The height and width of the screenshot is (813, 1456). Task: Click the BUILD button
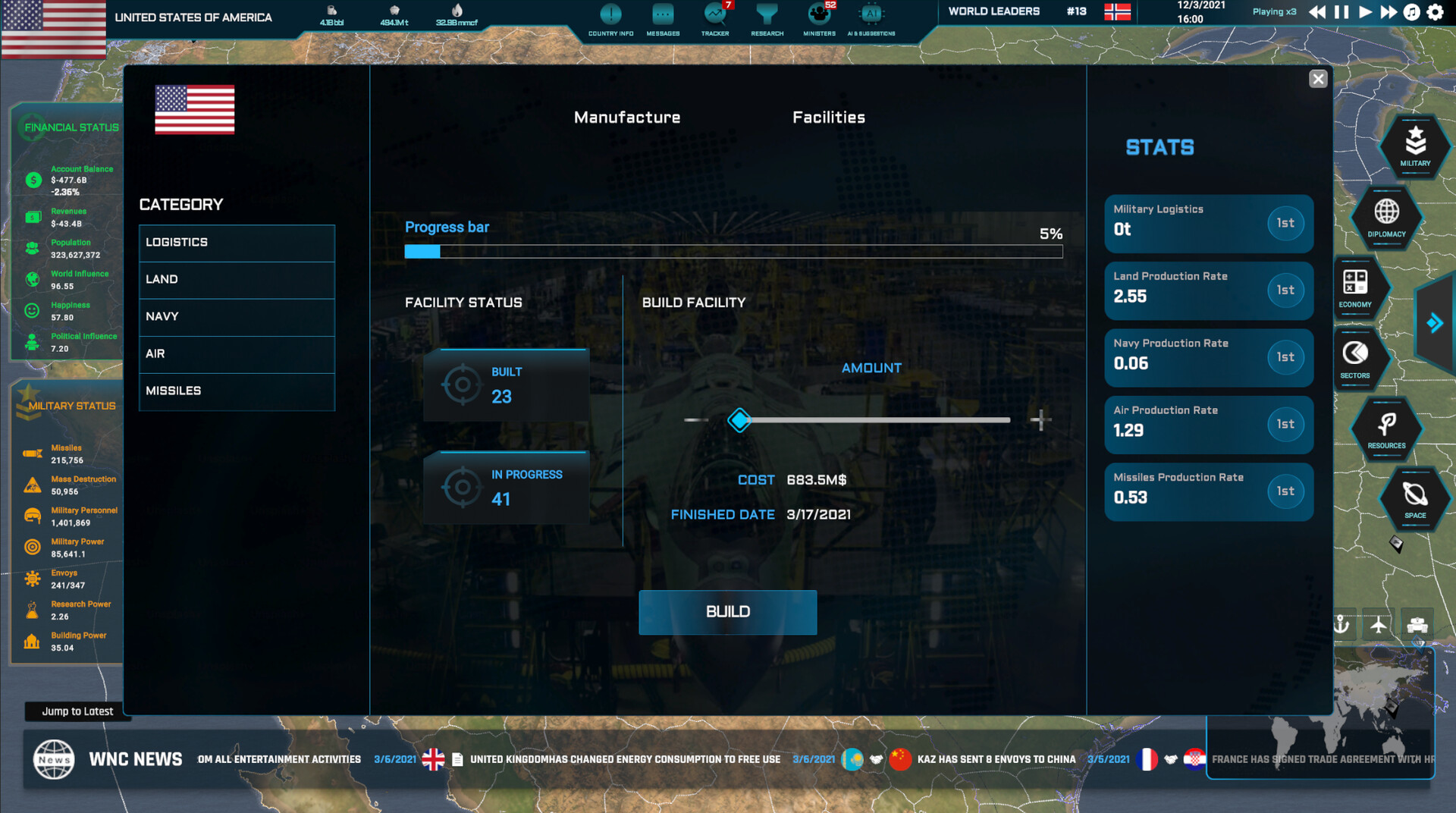click(727, 612)
